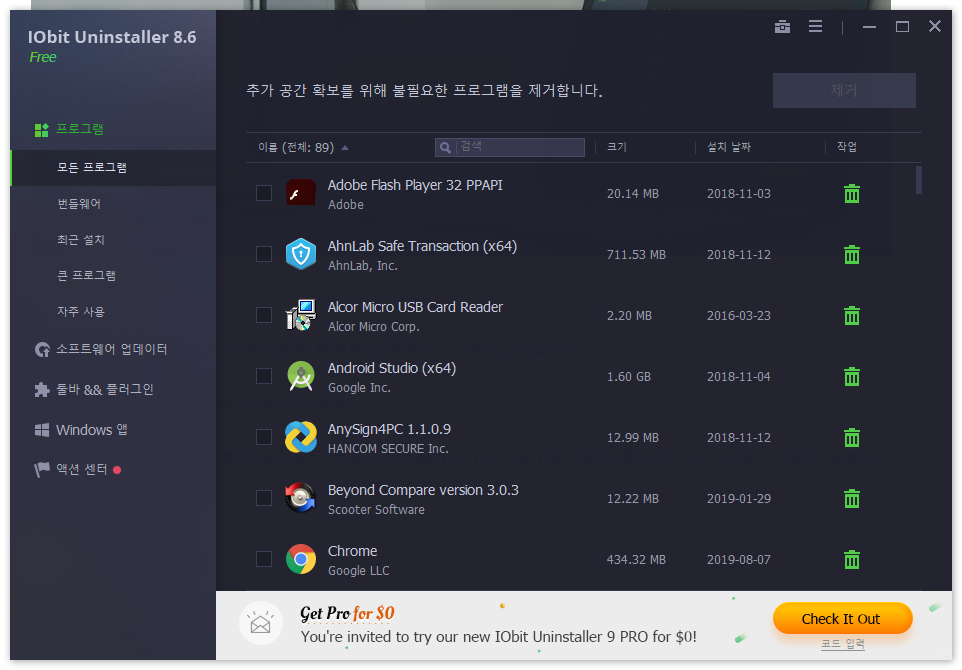Screen dimensions: 962x670
Task: Click the AnySign4PC app icon
Action: coord(301,437)
